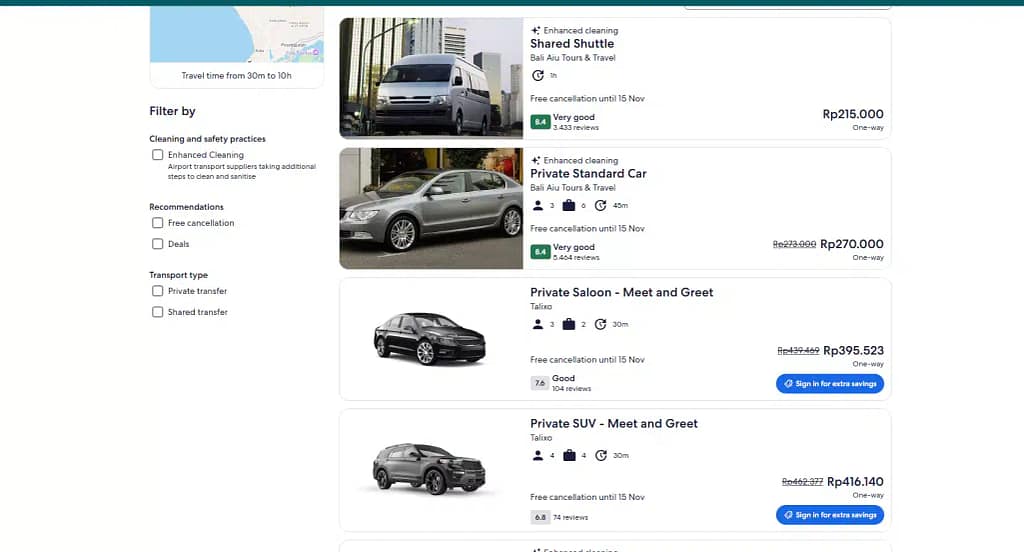Check the Deals filter checkbox

click(x=157, y=244)
